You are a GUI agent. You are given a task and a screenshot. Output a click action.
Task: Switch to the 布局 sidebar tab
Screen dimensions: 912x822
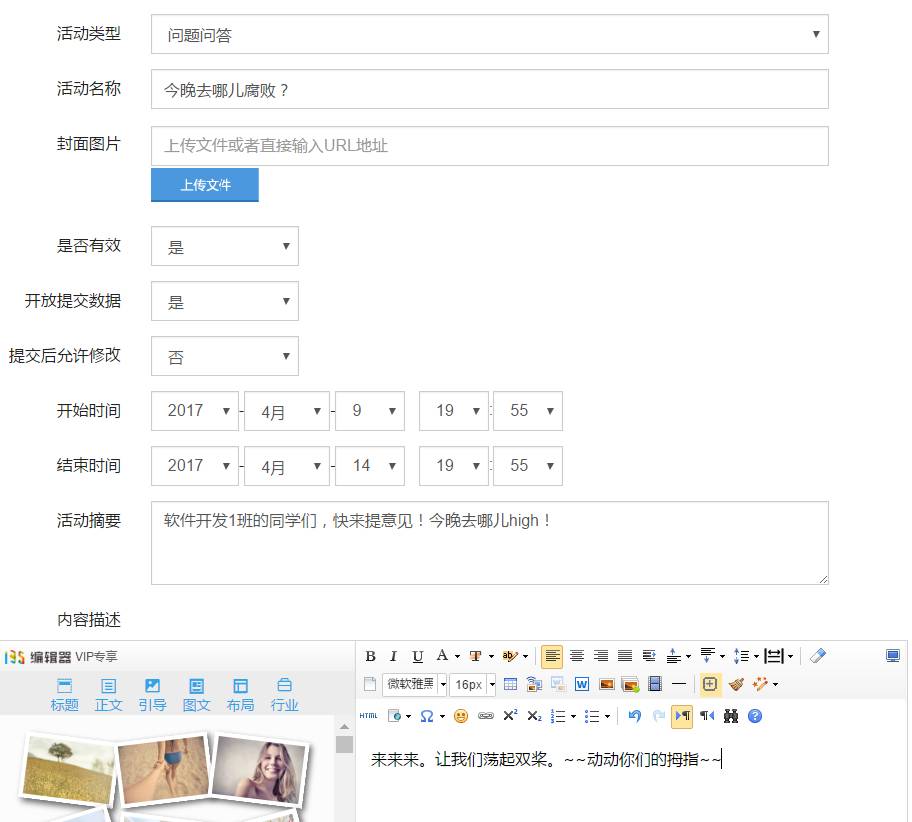point(240,693)
